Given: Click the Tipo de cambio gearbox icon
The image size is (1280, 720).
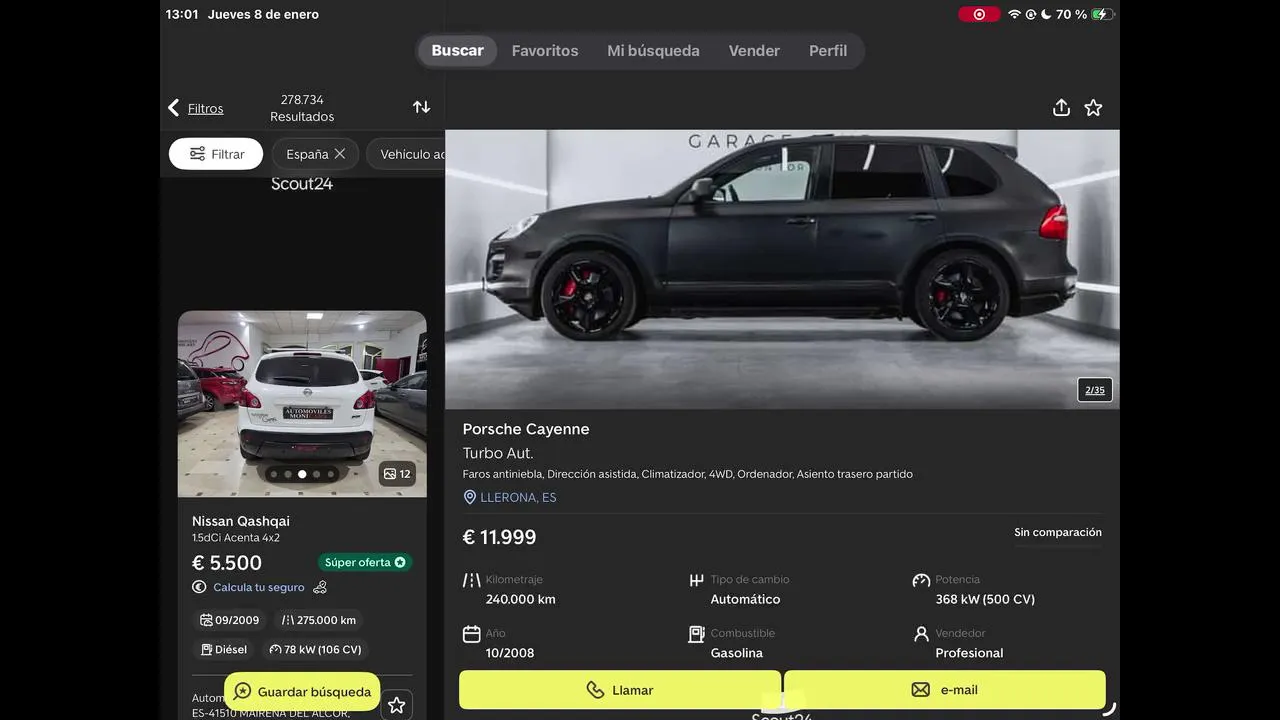Looking at the screenshot, I should click(696, 580).
